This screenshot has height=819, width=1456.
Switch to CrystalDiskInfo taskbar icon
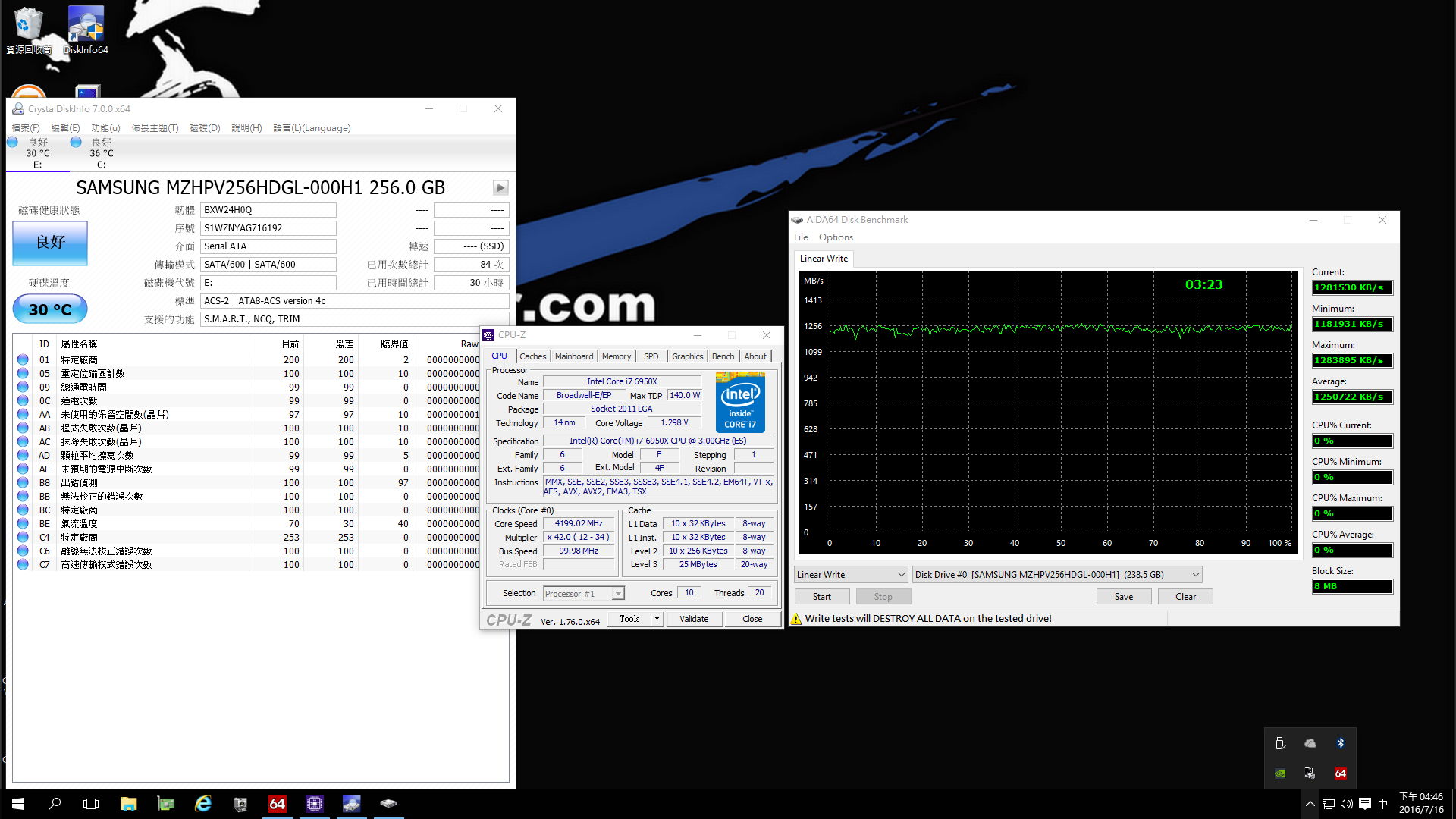pos(351,804)
